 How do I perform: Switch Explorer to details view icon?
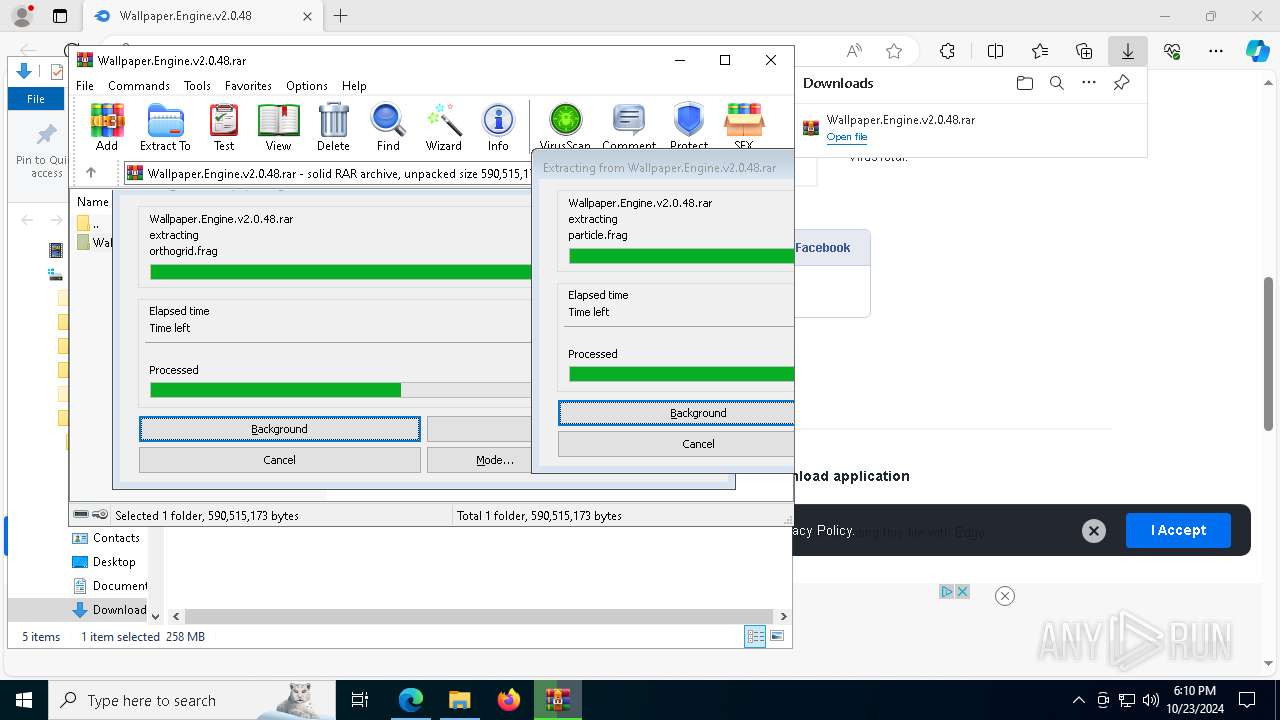pos(755,636)
